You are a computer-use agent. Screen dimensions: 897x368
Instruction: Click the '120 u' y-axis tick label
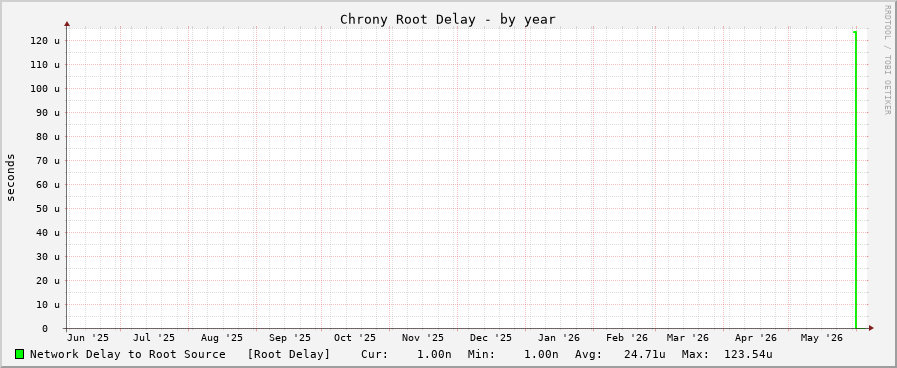[45, 41]
